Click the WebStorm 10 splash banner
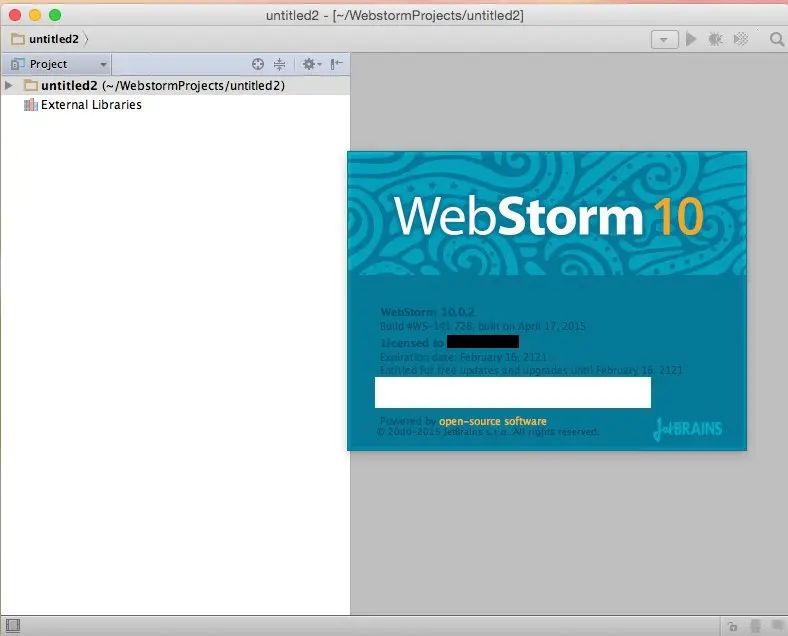Image resolution: width=788 pixels, height=636 pixels. click(547, 214)
